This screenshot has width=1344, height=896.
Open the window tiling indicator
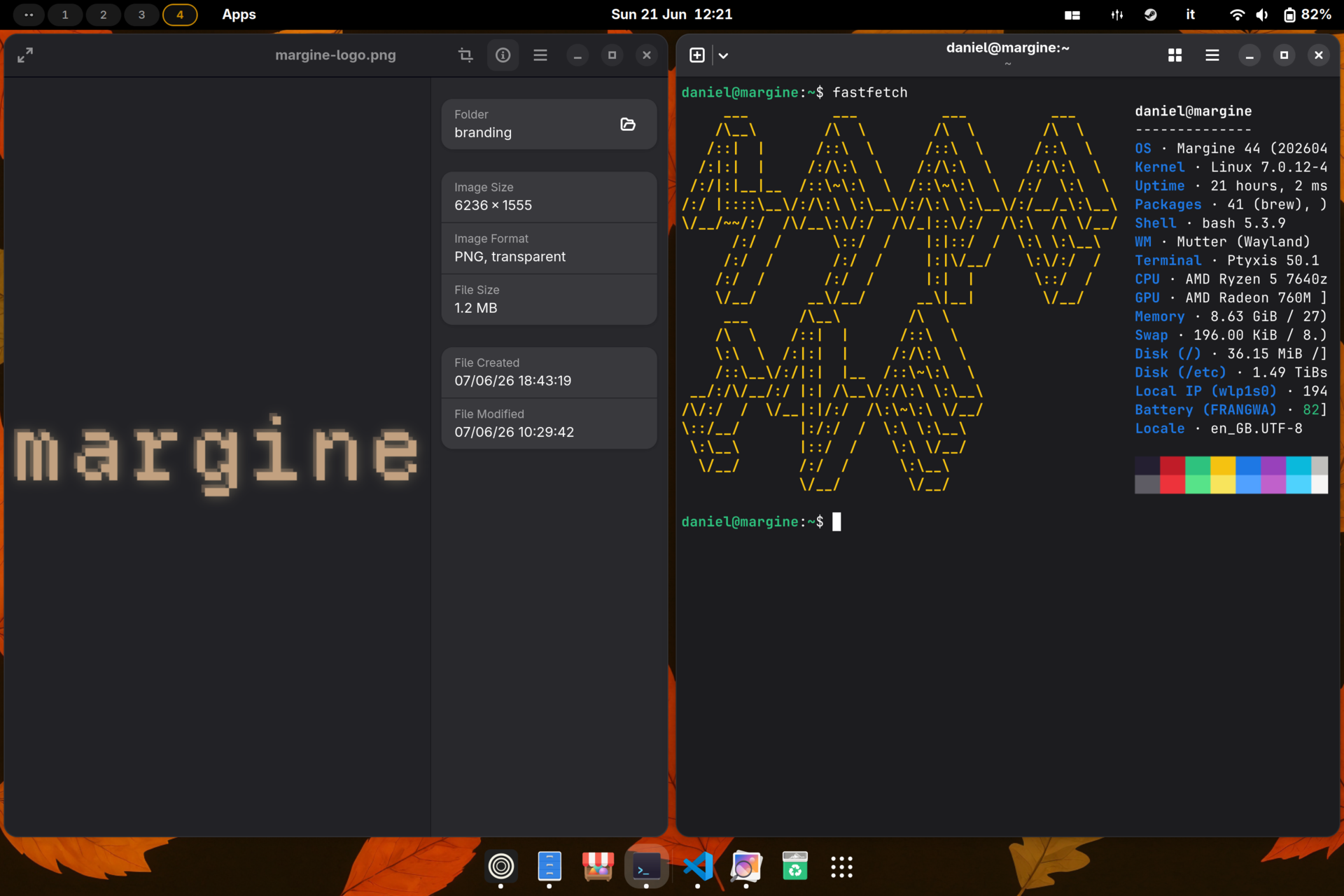click(1072, 15)
